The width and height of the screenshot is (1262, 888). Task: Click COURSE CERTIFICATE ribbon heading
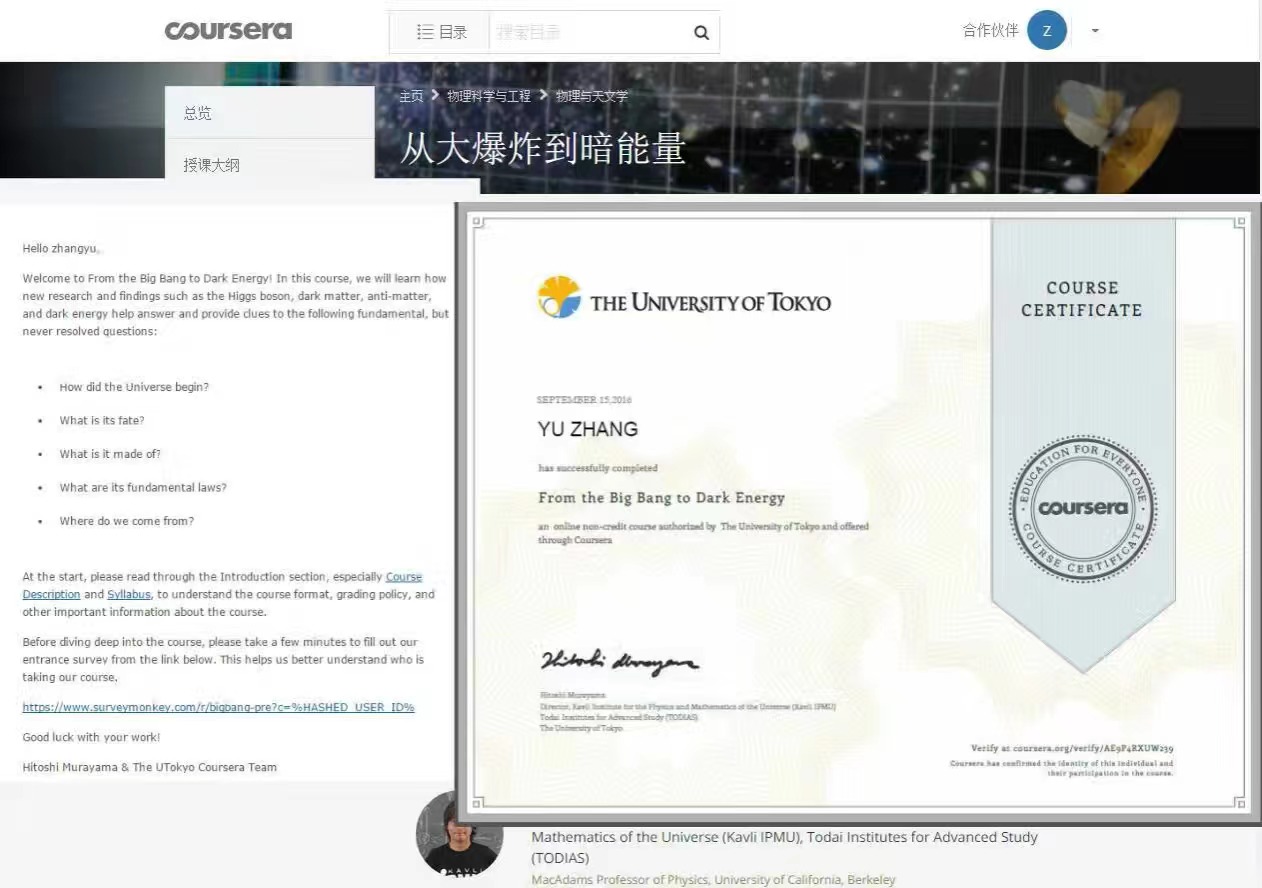pos(1082,298)
